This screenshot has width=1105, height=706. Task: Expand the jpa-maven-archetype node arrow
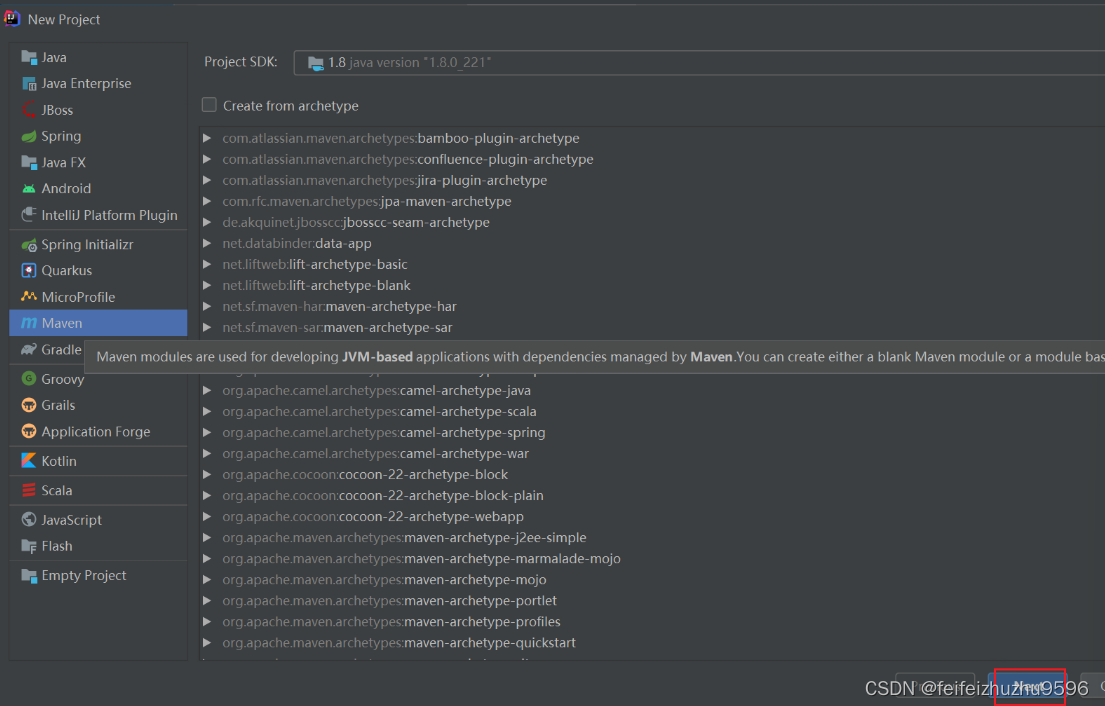coord(207,202)
